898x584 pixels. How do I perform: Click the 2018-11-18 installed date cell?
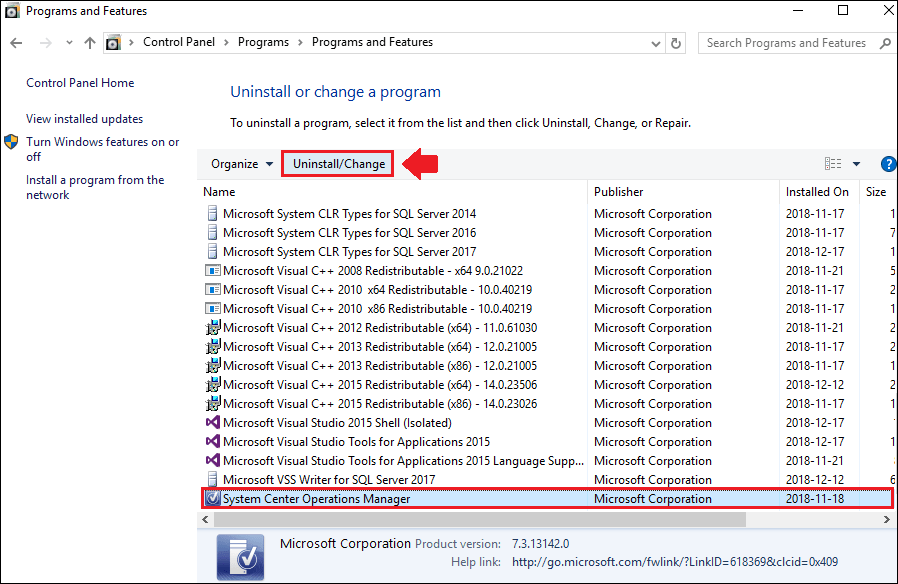point(815,499)
